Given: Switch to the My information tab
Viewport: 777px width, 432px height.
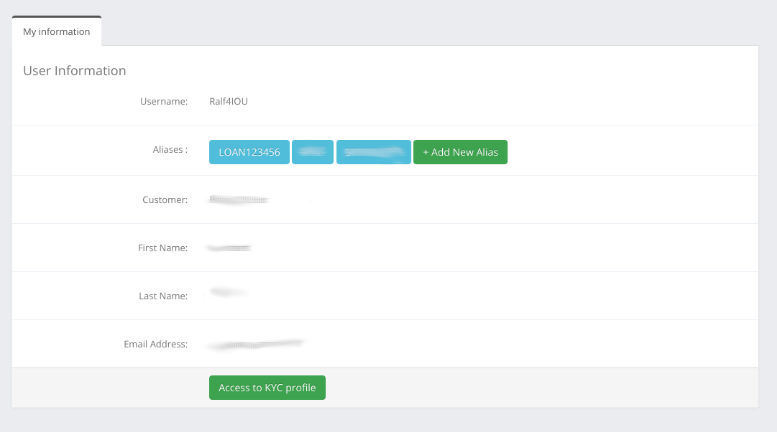Looking at the screenshot, I should tap(57, 32).
